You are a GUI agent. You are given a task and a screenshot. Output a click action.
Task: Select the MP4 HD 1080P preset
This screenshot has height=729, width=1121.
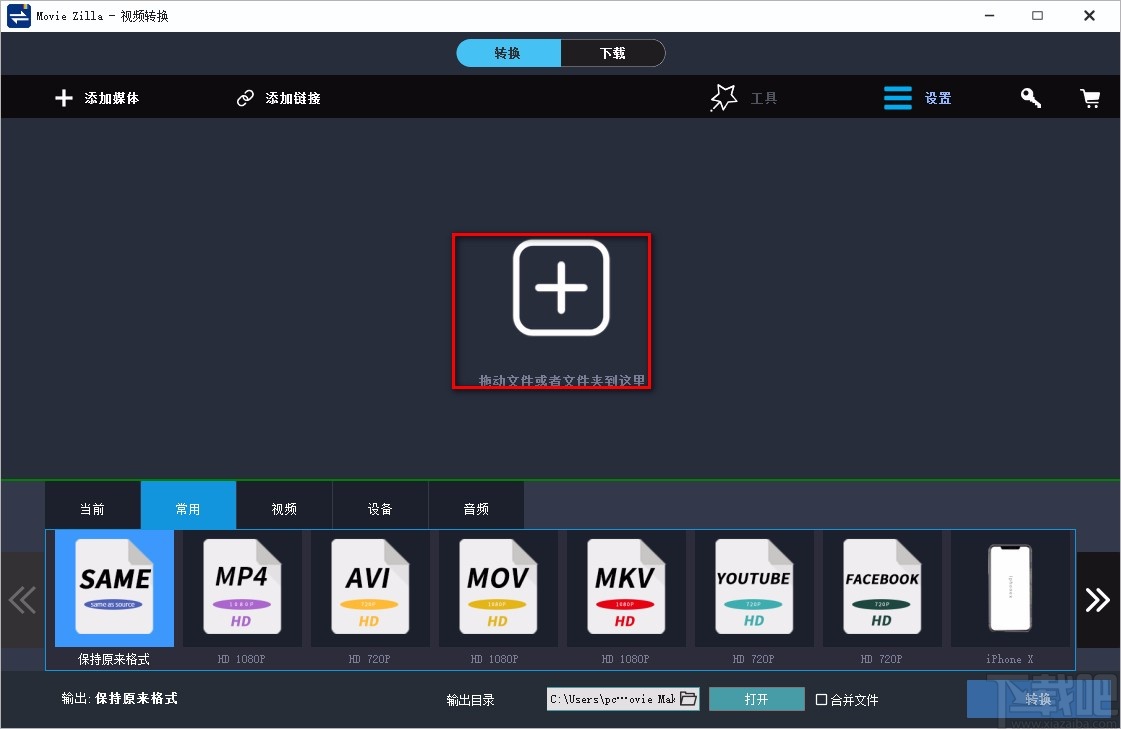(241, 588)
